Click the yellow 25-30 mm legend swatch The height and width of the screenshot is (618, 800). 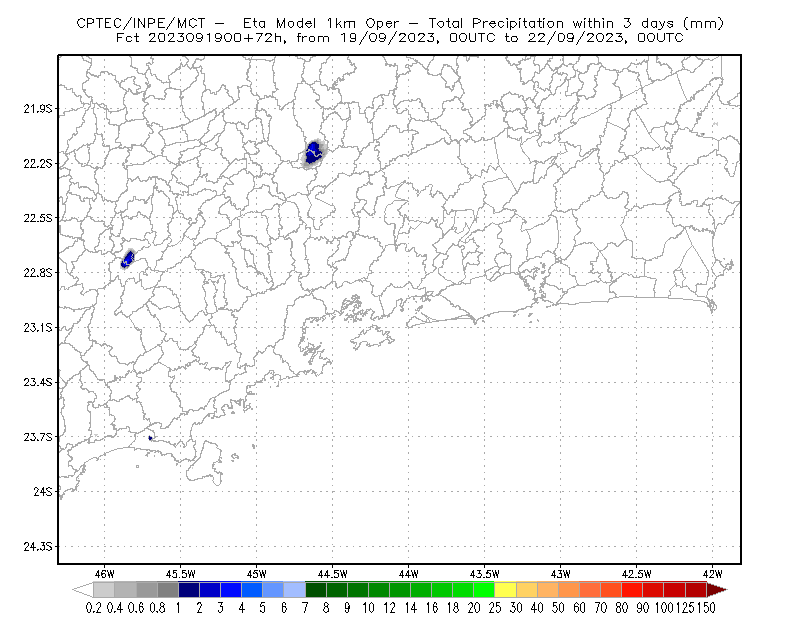(x=505, y=590)
